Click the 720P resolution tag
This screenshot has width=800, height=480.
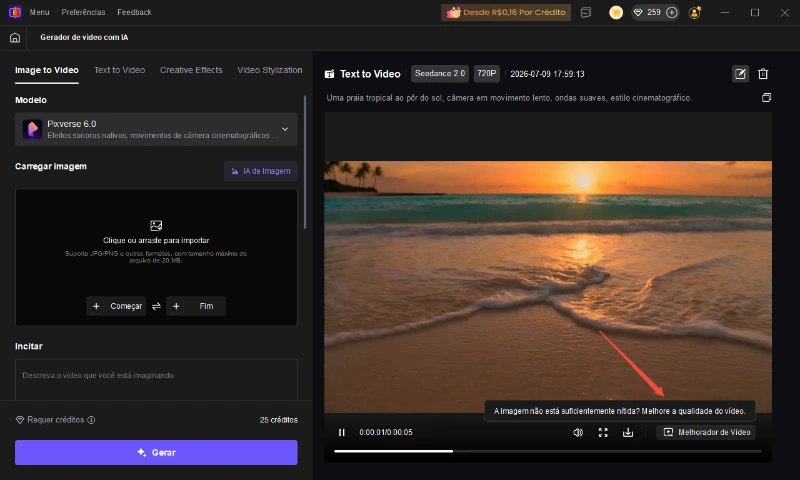click(487, 73)
